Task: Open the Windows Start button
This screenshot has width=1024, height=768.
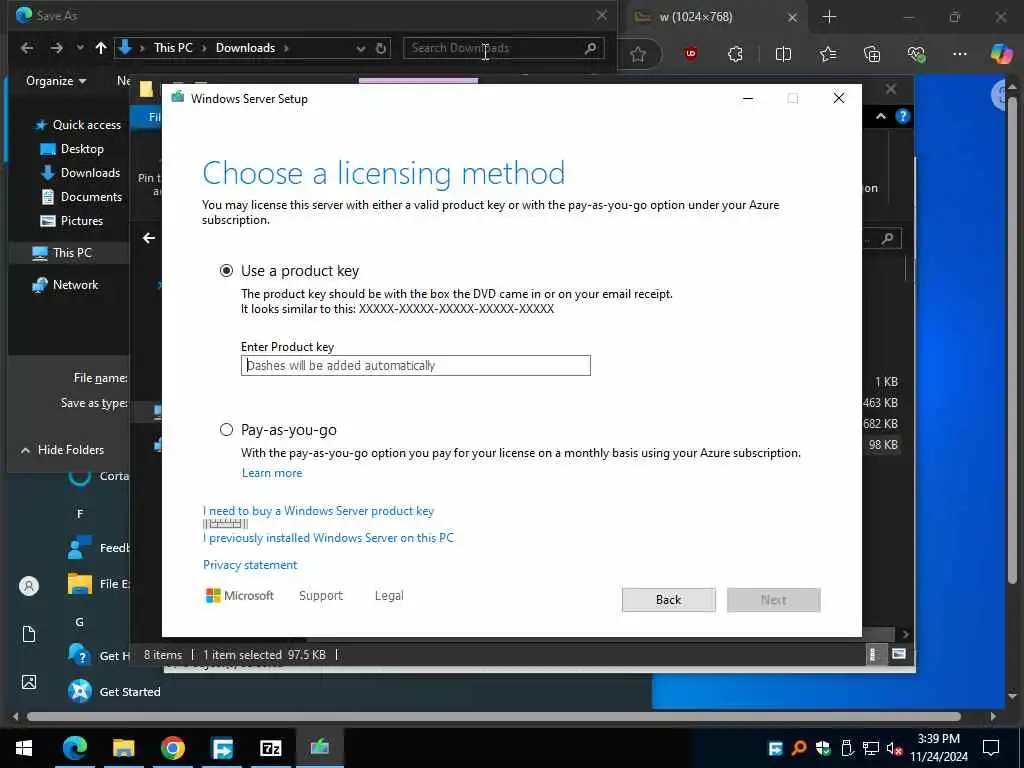Action: click(24, 748)
